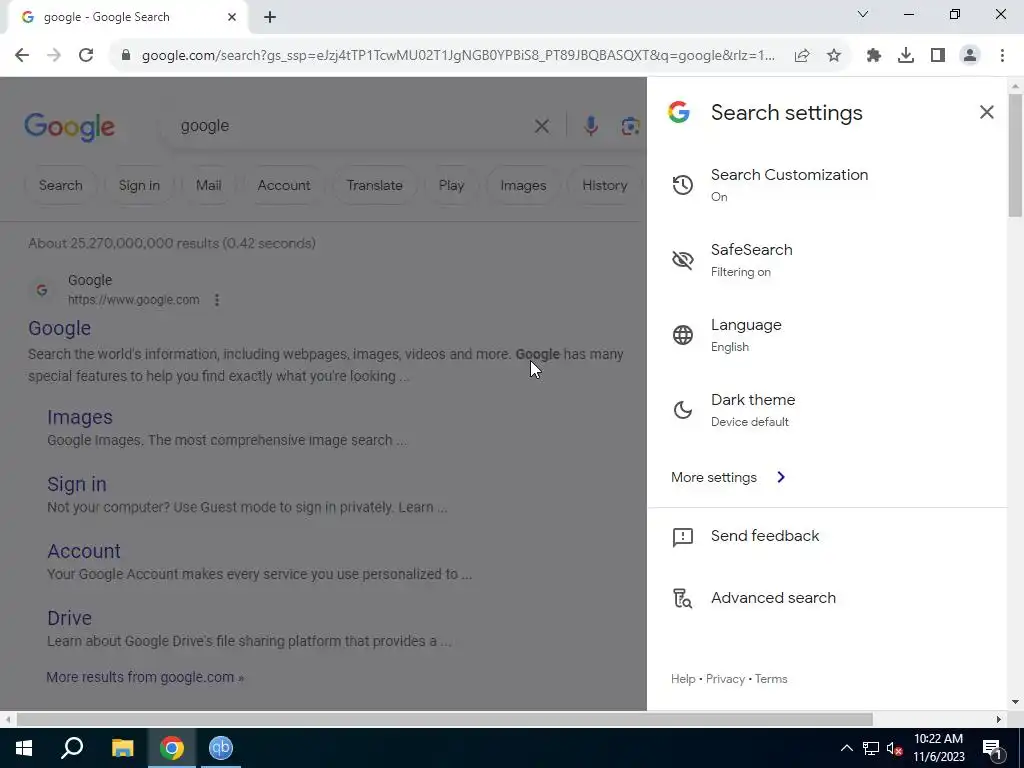This screenshot has height=768, width=1024.
Task: Open Language setting globe icon
Action: [682, 335]
